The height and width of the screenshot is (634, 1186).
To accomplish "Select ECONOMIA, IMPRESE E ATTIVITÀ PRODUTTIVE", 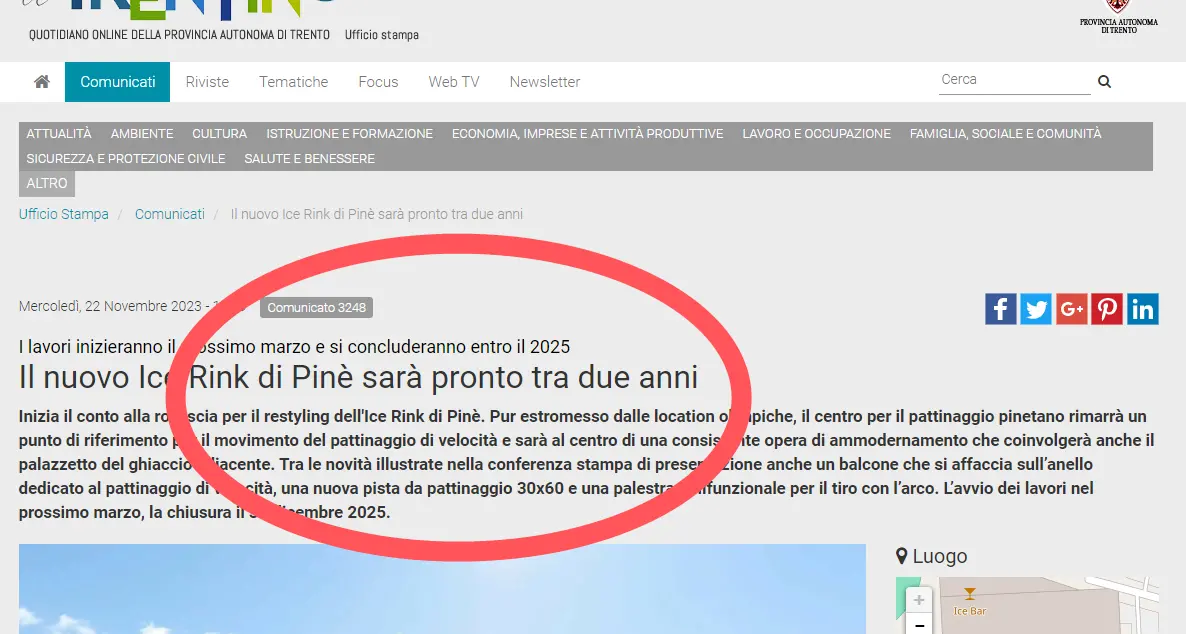I will pos(588,133).
